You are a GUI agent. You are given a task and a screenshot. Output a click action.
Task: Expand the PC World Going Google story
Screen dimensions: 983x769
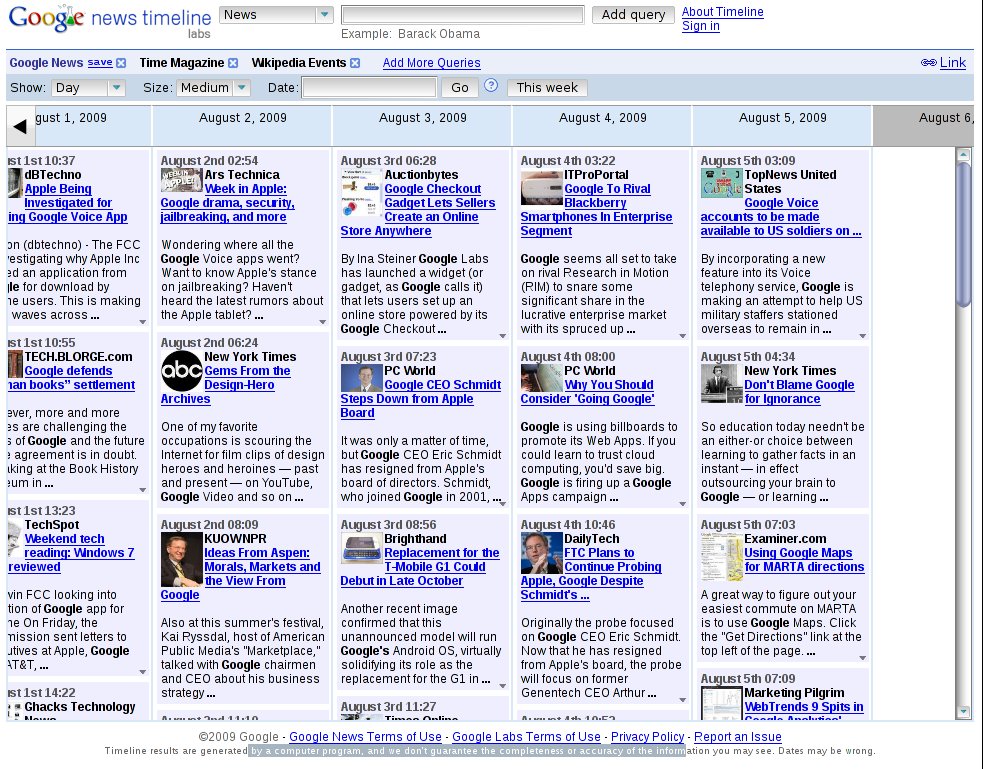pyautogui.click(x=682, y=504)
